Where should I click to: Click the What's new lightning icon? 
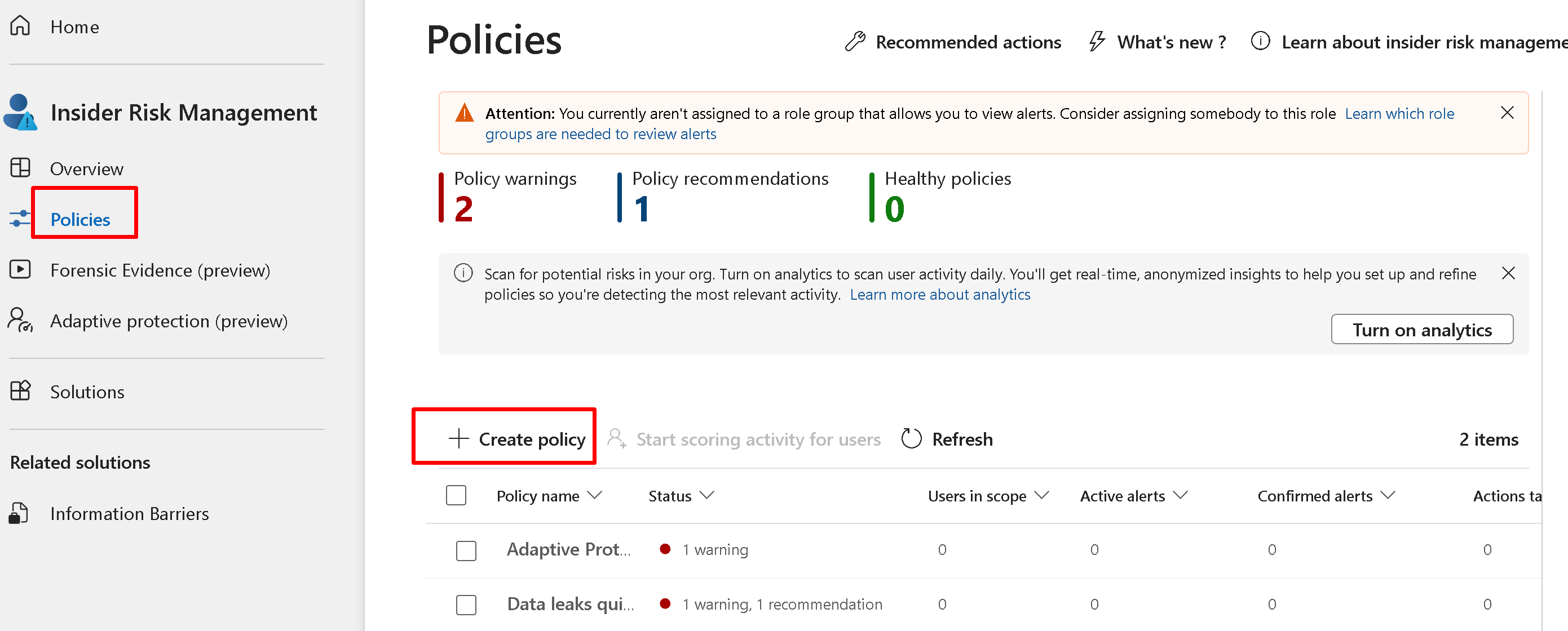tap(1096, 41)
